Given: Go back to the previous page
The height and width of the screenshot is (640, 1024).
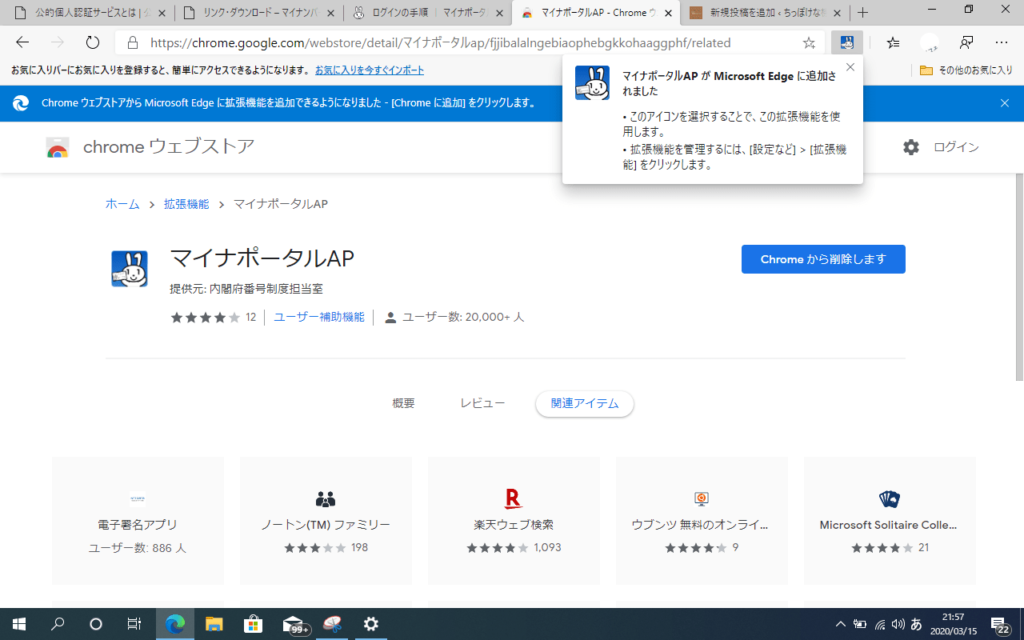Looking at the screenshot, I should [23, 42].
